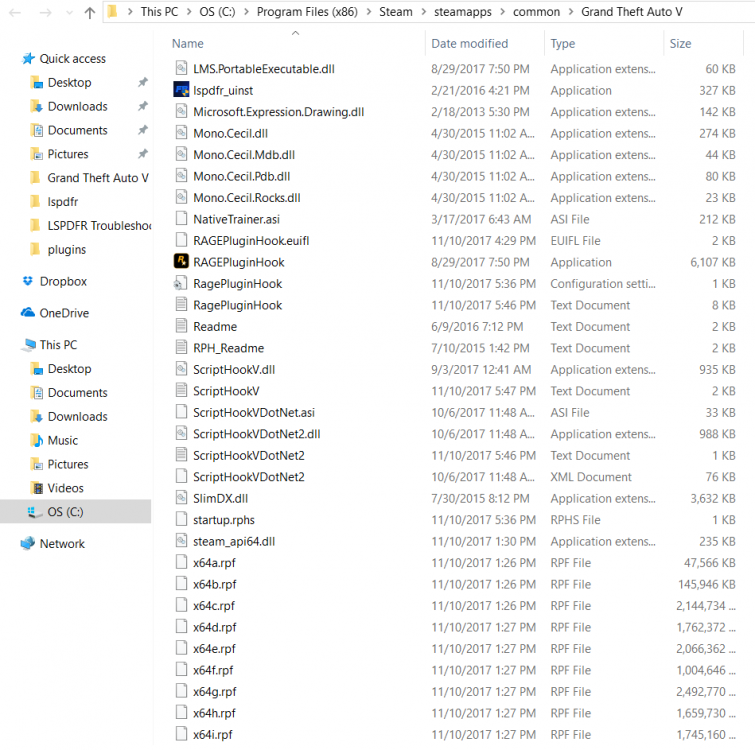
Task: Open plugins folder in Quick access
Action: (66, 249)
